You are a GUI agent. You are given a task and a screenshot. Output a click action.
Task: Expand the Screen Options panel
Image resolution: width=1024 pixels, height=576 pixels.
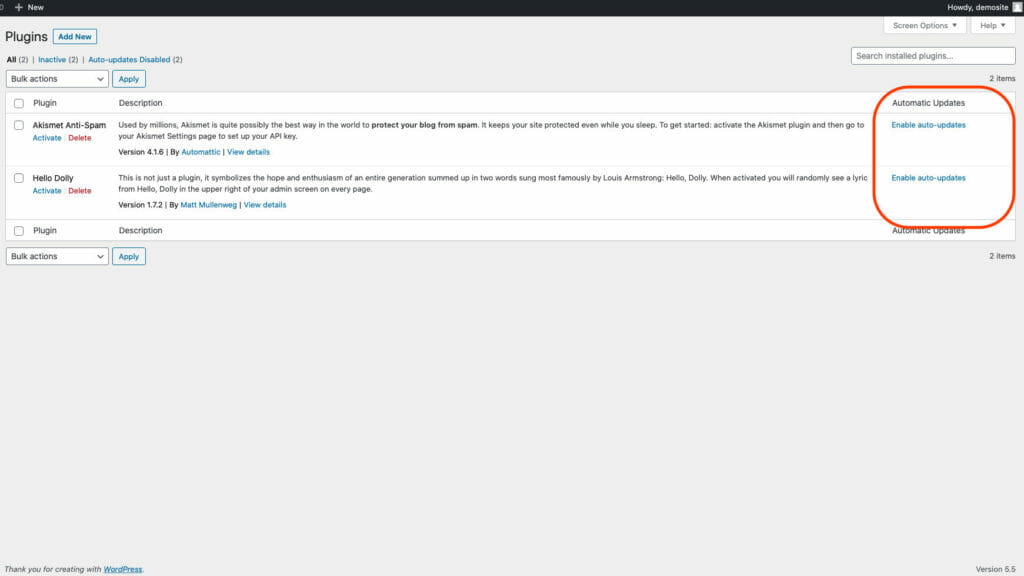click(923, 25)
